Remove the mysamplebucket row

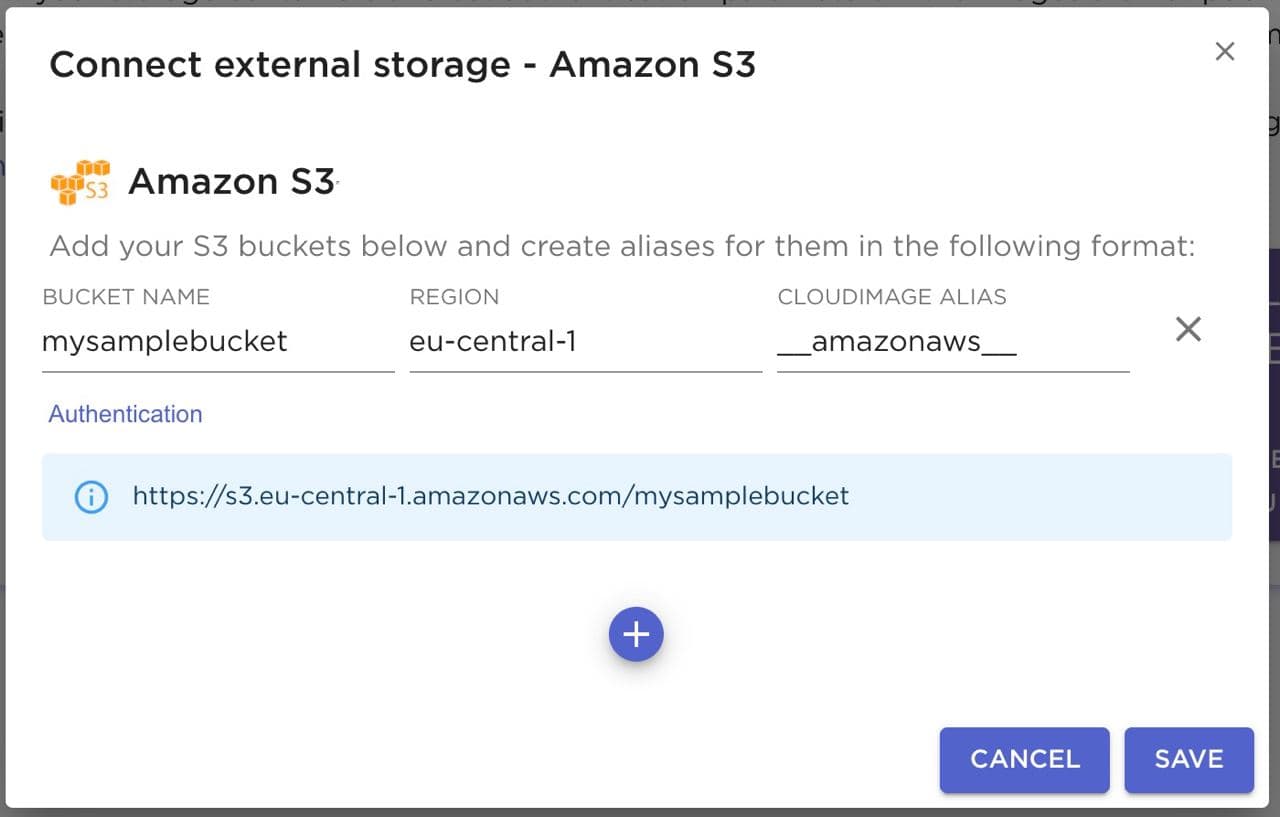pos(1188,329)
